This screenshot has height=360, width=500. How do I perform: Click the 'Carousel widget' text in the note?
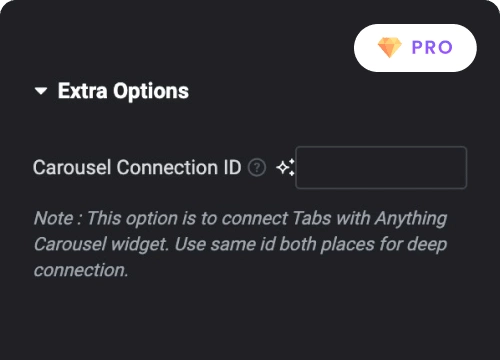(101, 245)
